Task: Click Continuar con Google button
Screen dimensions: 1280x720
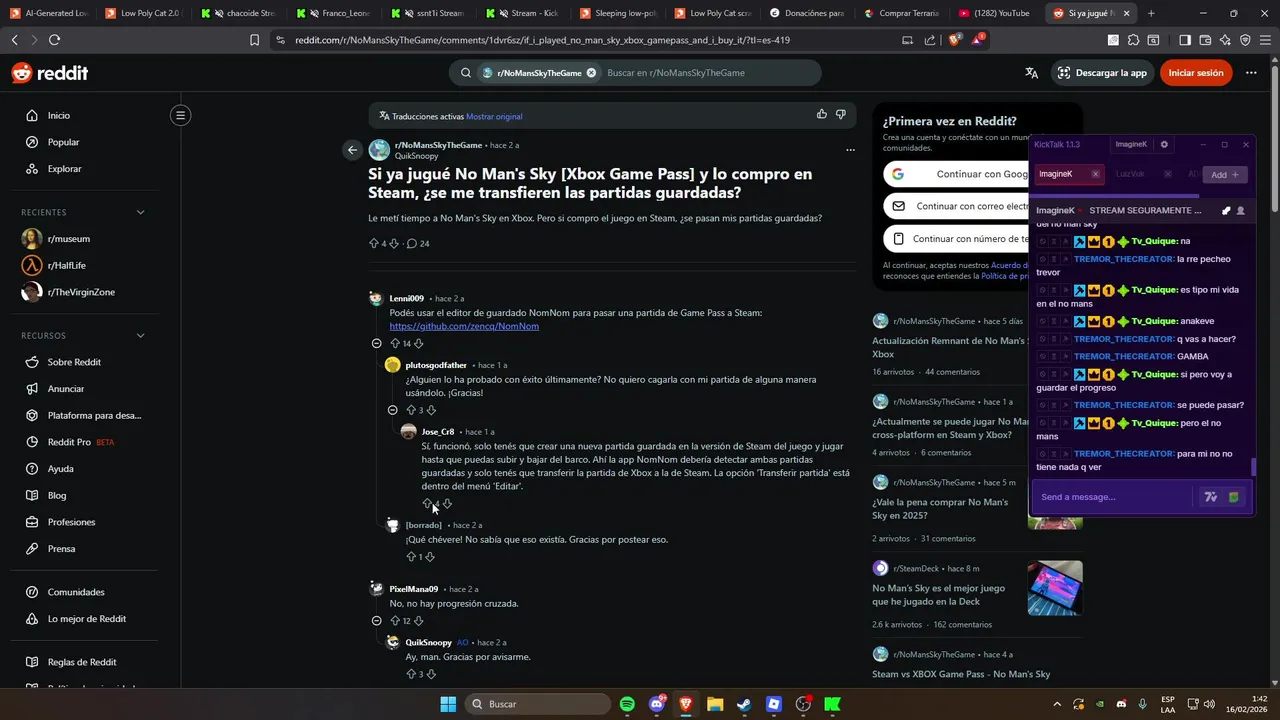Action: click(956, 174)
